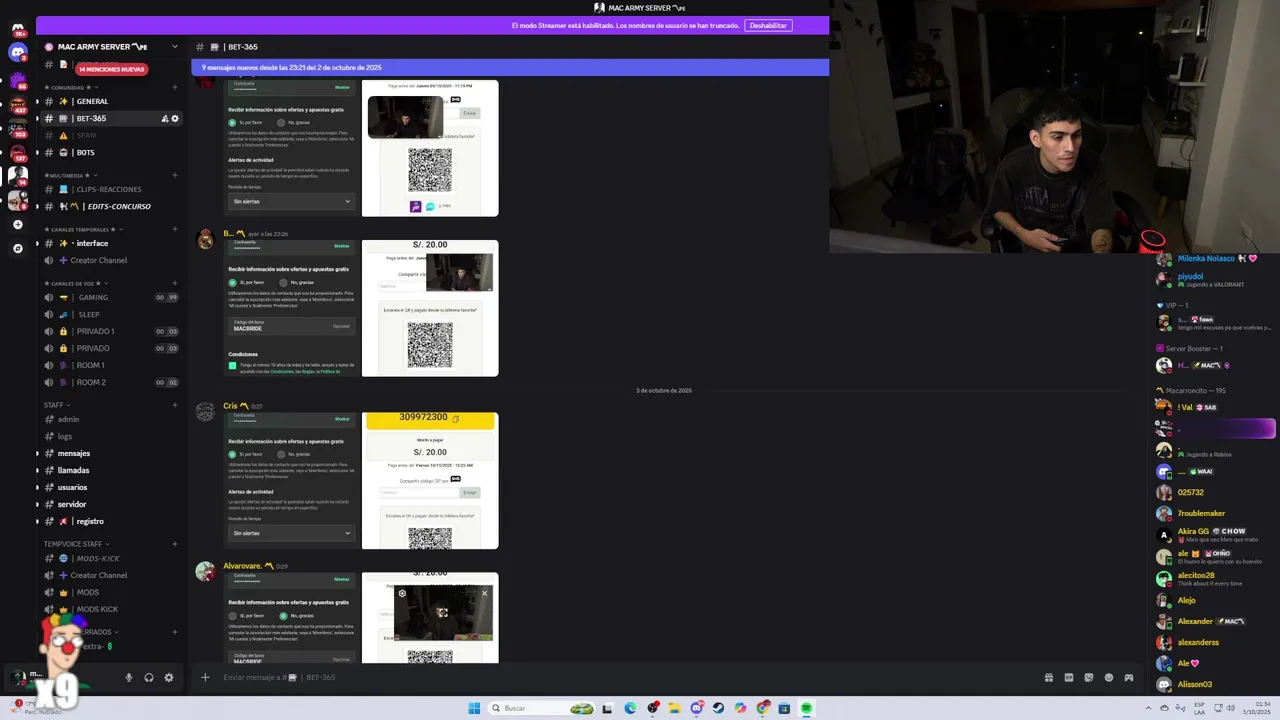This screenshot has width=1280, height=720.
Task: Click the Deshabilitar streamer mode button
Action: pos(768,25)
